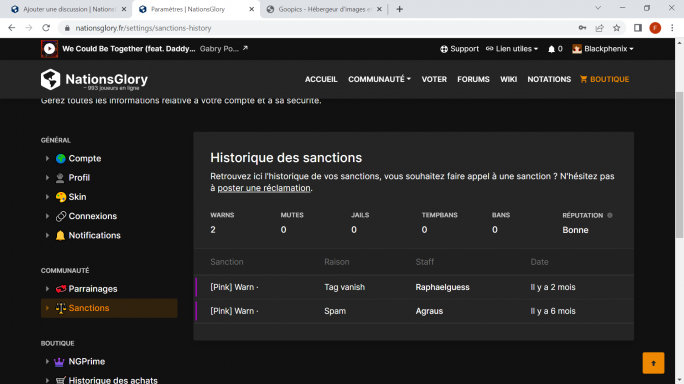Click the Support globe icon

(444, 49)
